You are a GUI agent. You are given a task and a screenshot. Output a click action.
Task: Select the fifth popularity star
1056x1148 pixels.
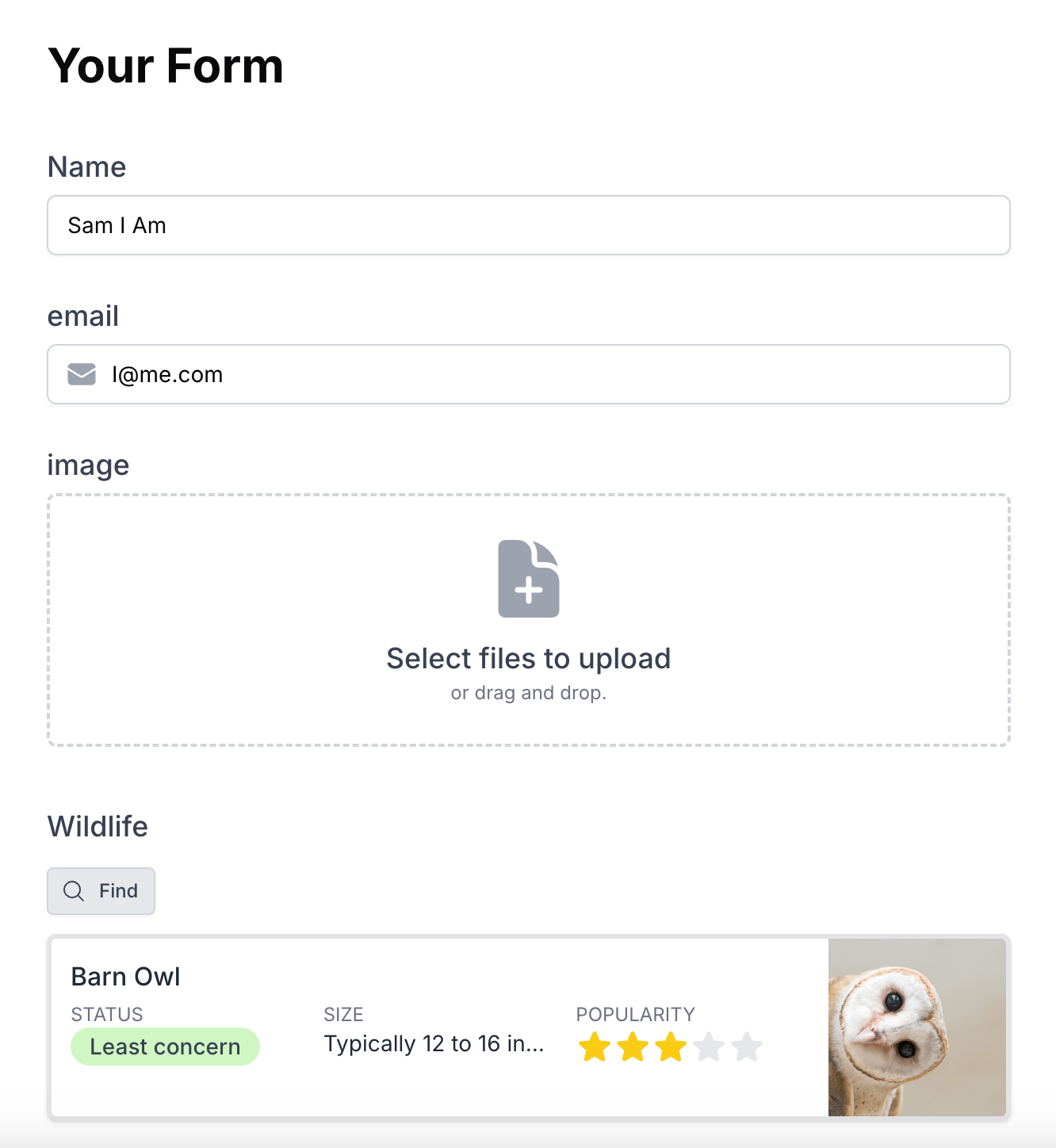pos(747,1047)
